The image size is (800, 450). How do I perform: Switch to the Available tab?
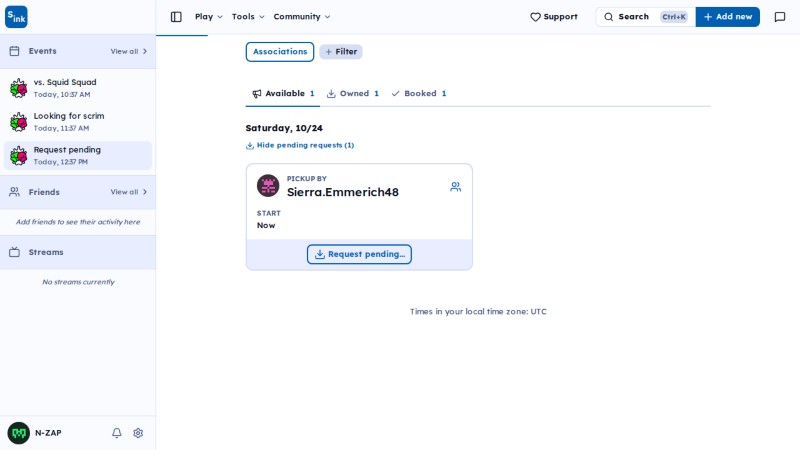[x=283, y=93]
